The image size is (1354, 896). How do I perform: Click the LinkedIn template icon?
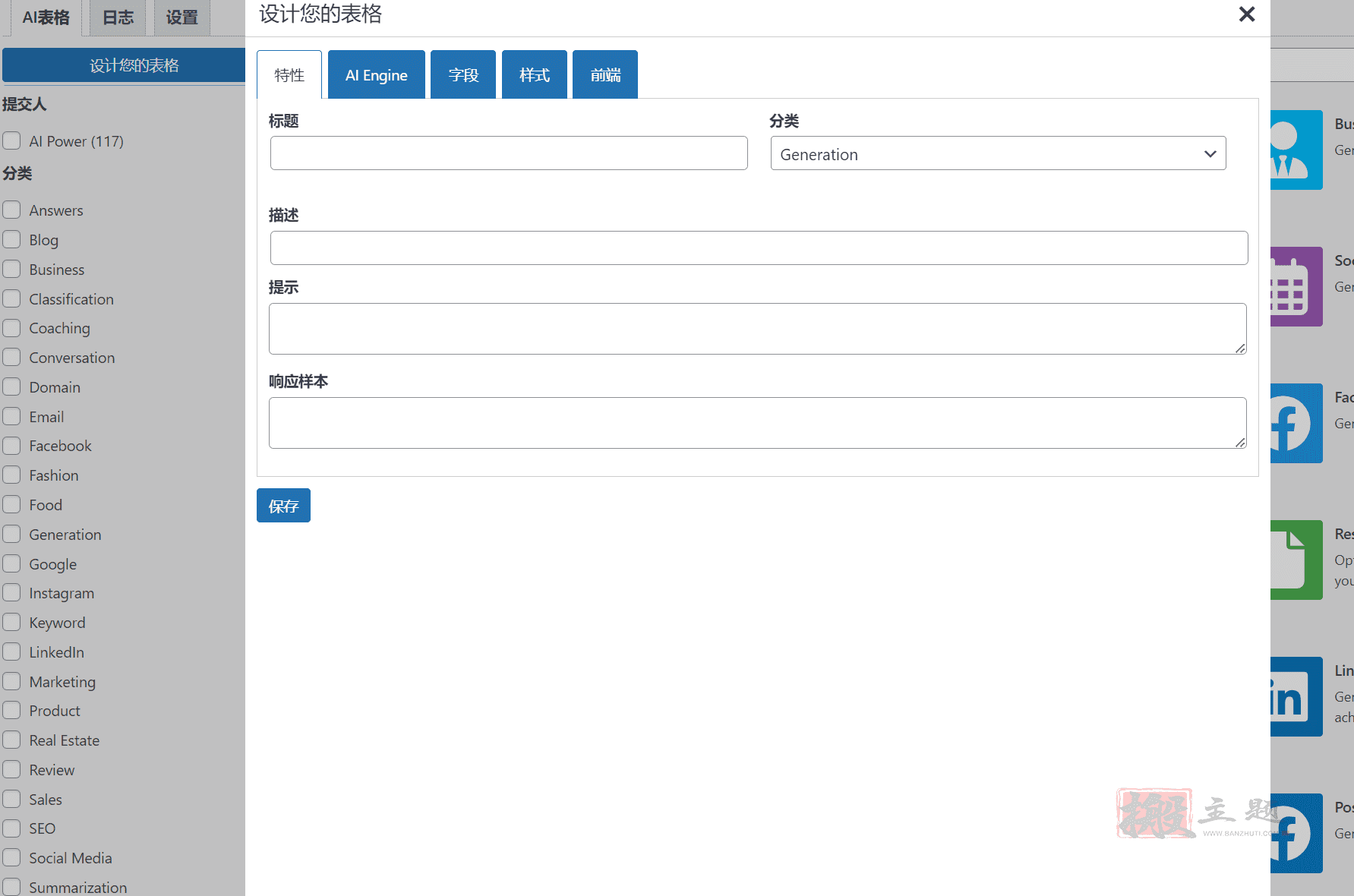(1296, 696)
